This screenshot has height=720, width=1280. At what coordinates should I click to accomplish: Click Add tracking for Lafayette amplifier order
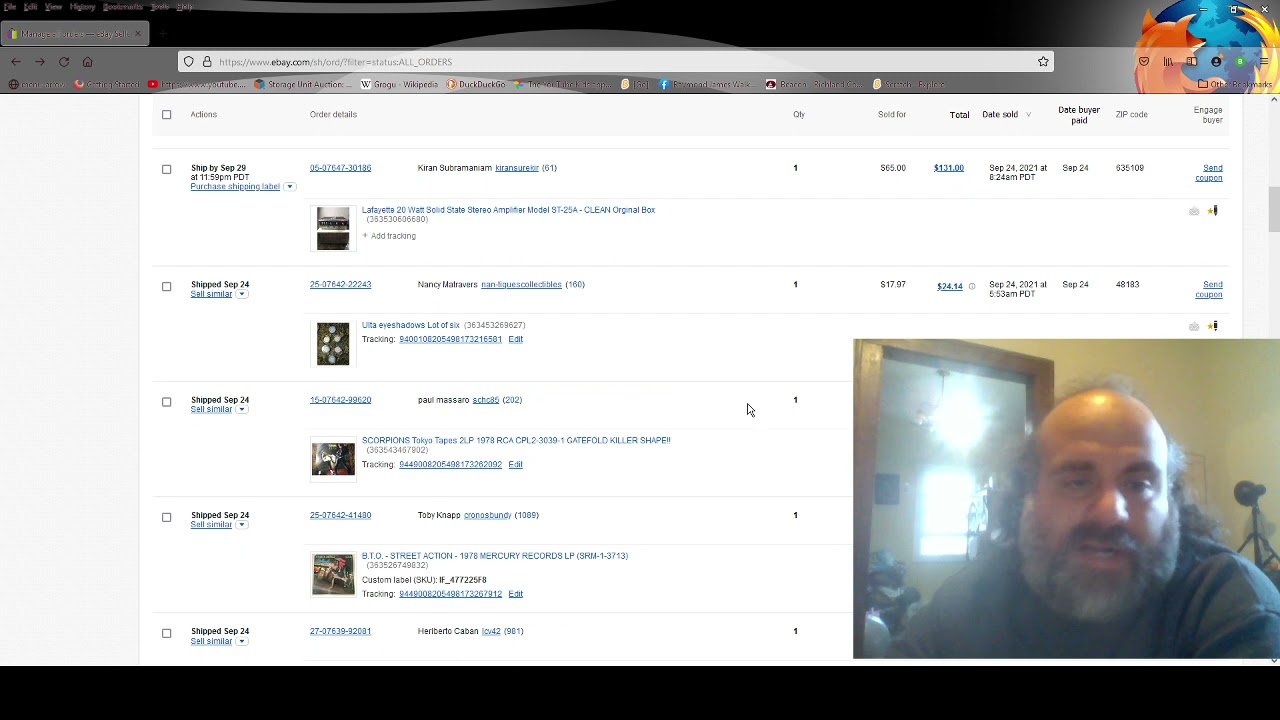[389, 236]
